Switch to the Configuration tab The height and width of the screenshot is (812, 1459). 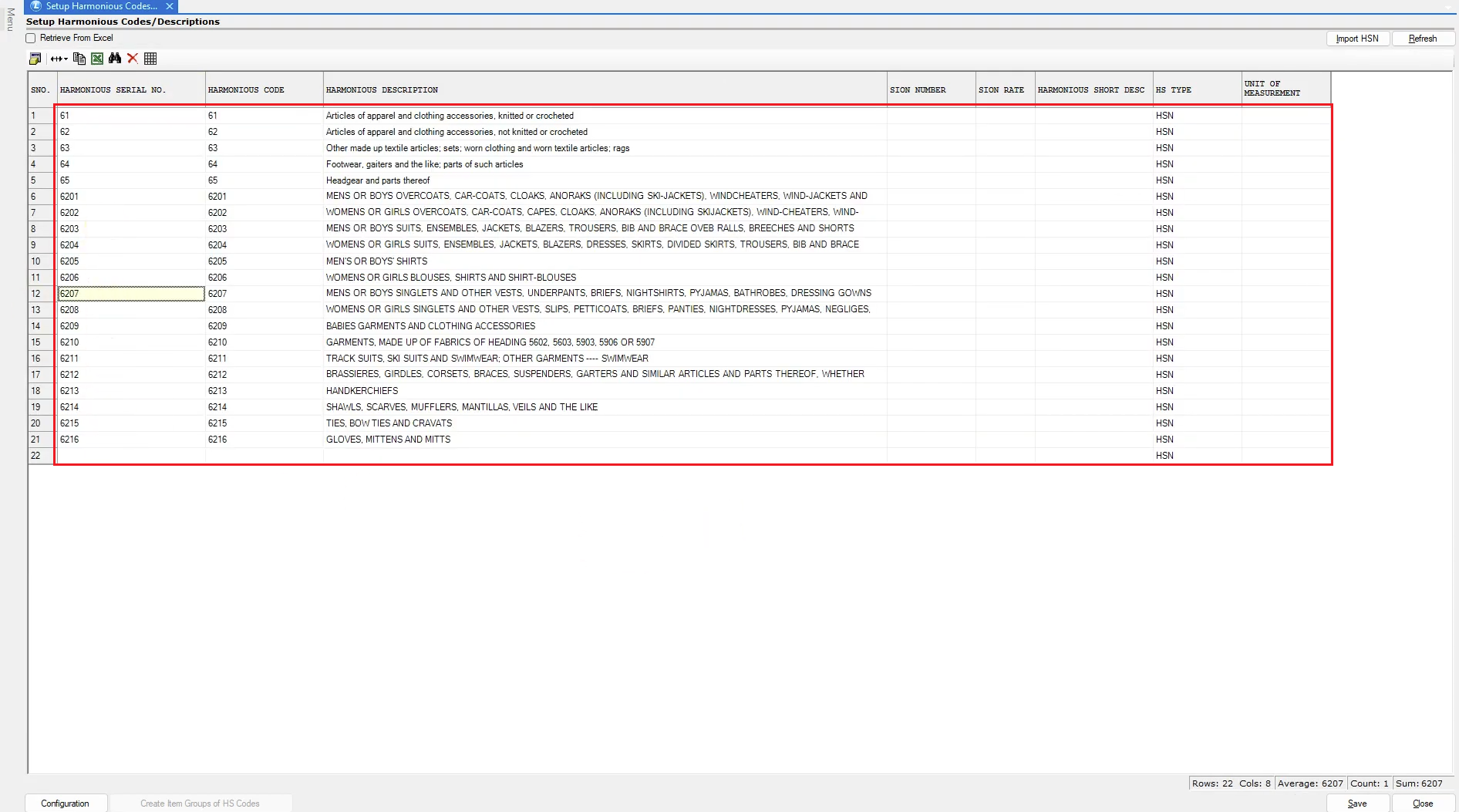pyautogui.click(x=65, y=804)
